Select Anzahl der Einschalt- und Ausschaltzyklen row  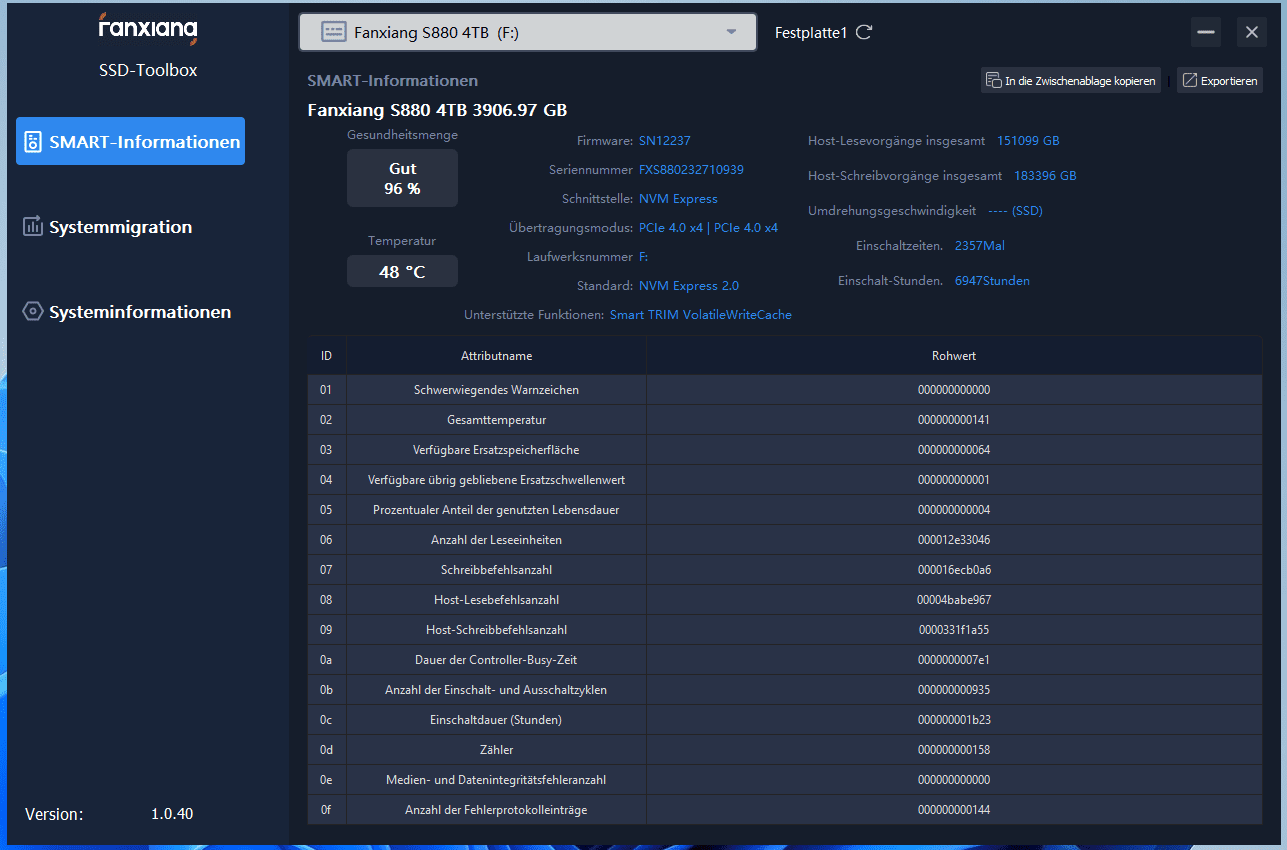coord(785,690)
